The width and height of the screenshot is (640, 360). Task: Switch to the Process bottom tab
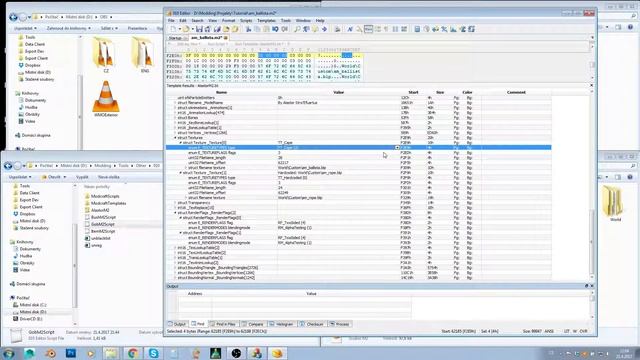(x=340, y=324)
